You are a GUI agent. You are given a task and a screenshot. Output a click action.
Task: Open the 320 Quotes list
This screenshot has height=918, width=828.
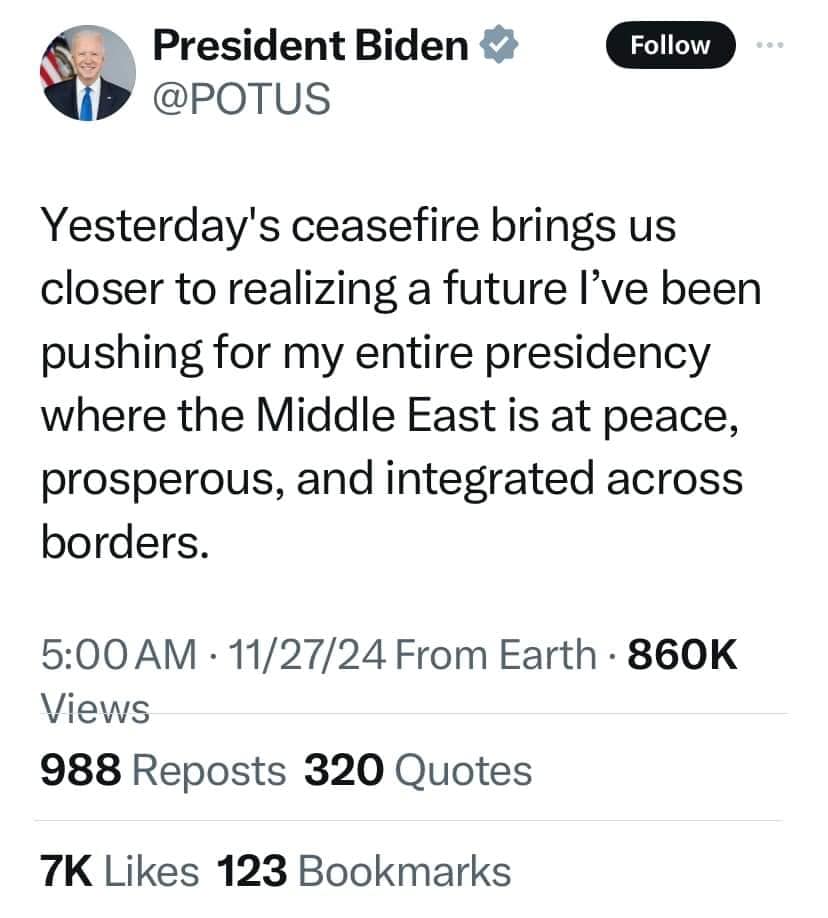point(417,770)
